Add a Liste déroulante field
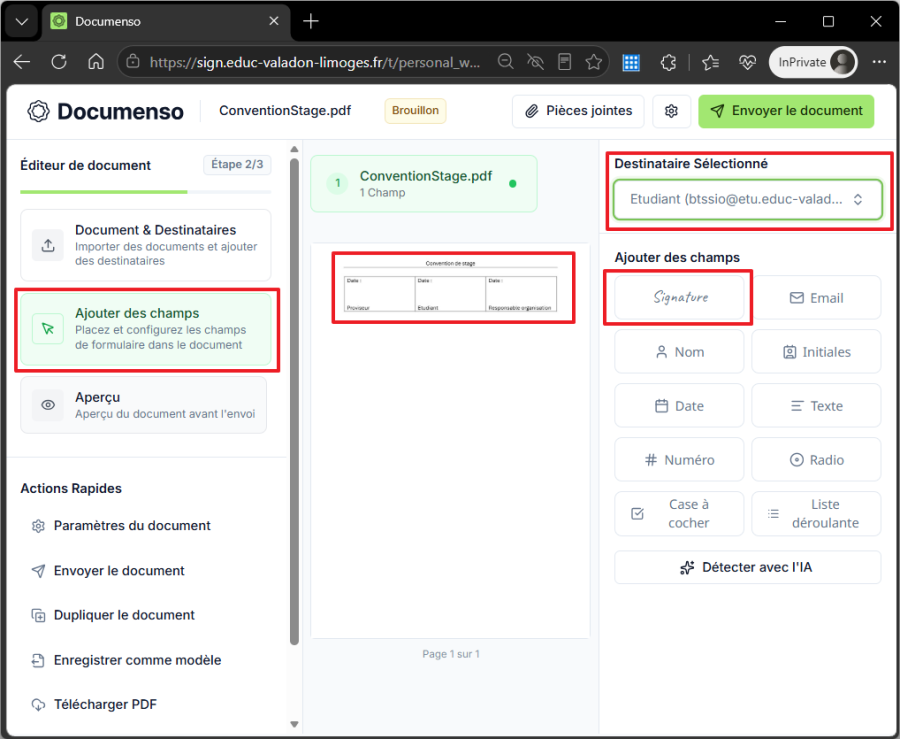Image resolution: width=900 pixels, height=739 pixels. pos(816,513)
